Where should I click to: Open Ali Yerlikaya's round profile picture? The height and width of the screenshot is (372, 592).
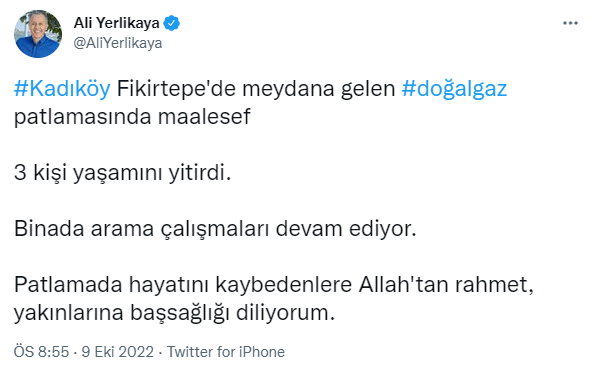pos(38,34)
